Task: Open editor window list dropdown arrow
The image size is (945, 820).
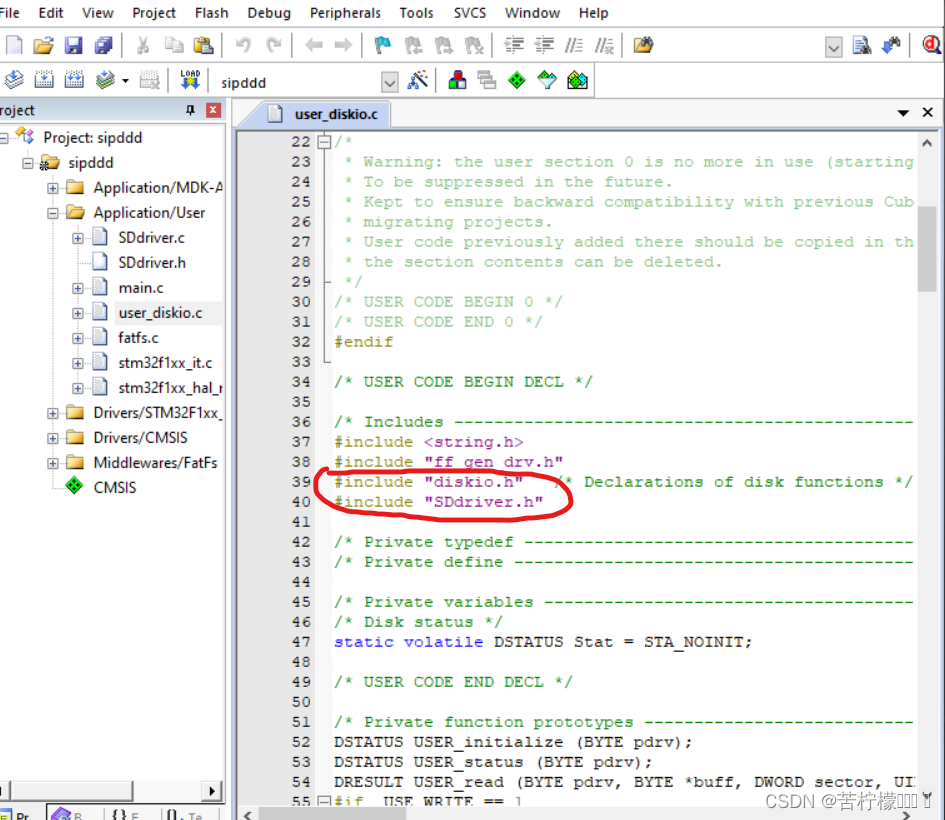Action: pos(903,113)
